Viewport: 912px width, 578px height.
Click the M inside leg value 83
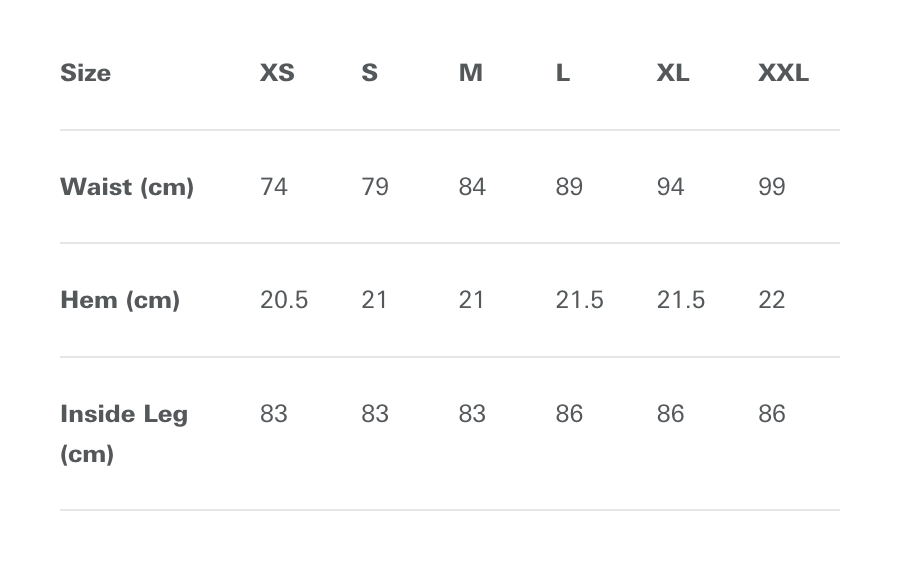pos(472,414)
